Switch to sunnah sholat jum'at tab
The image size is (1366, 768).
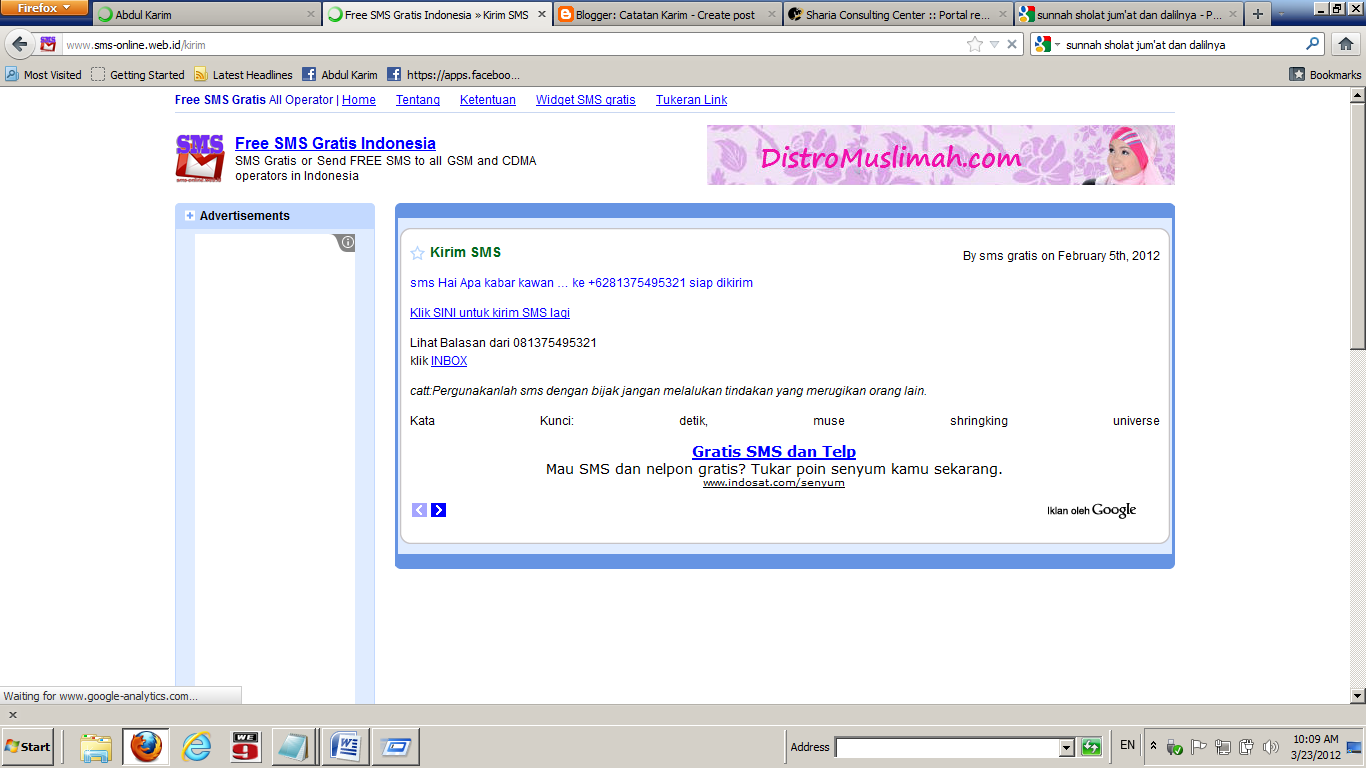click(1128, 15)
